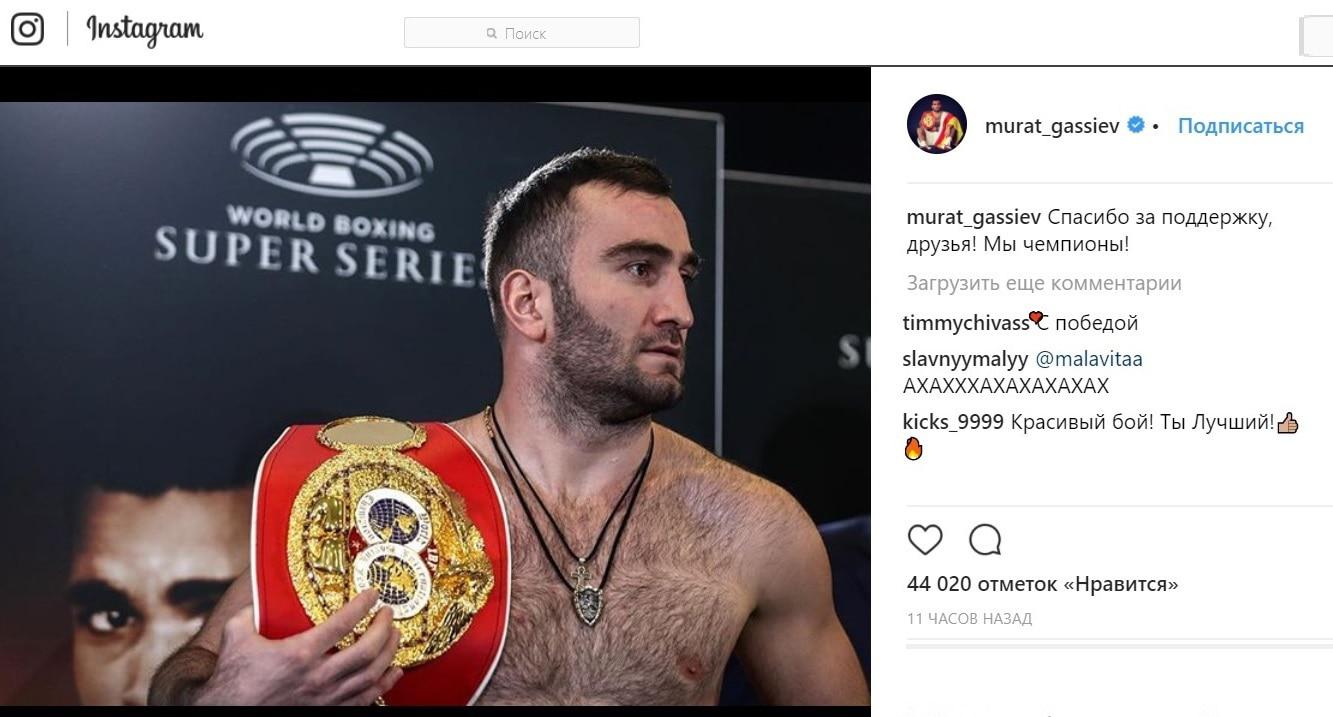Click the blue verified badge
Screen dimensions: 1333x717
pos(1136,125)
